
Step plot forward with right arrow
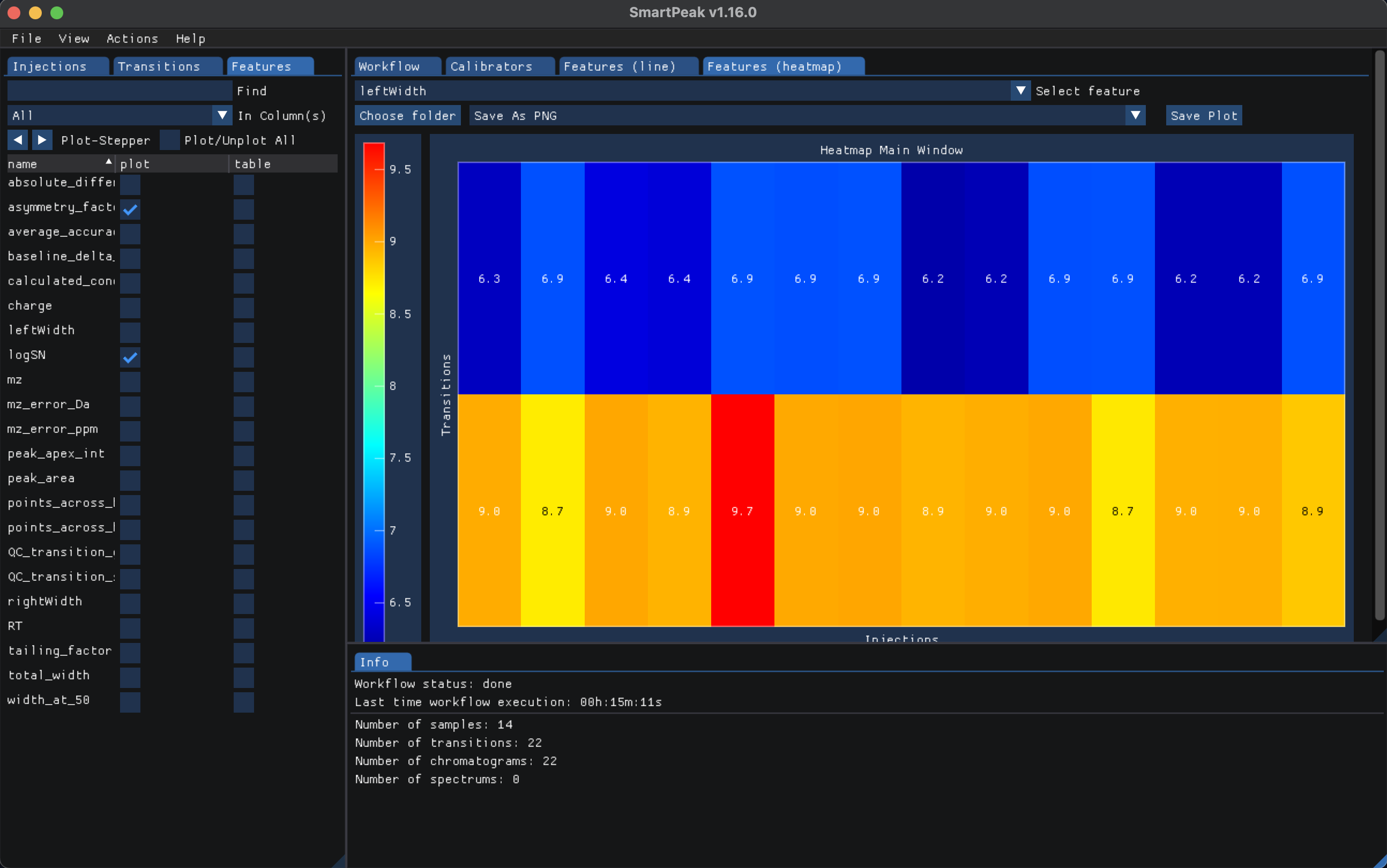pyautogui.click(x=42, y=140)
